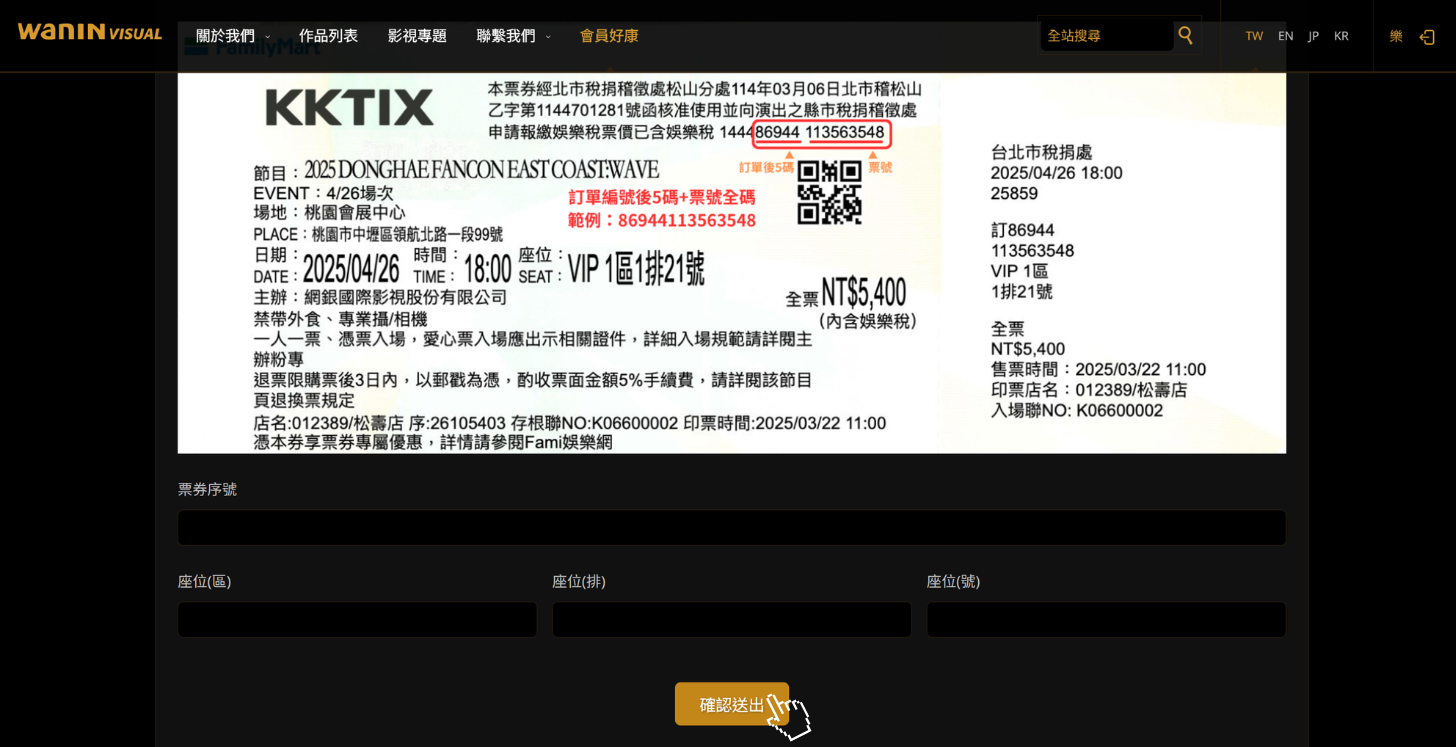The width and height of the screenshot is (1456, 747).
Task: Open the 會員好康 menu item
Action: [609, 36]
